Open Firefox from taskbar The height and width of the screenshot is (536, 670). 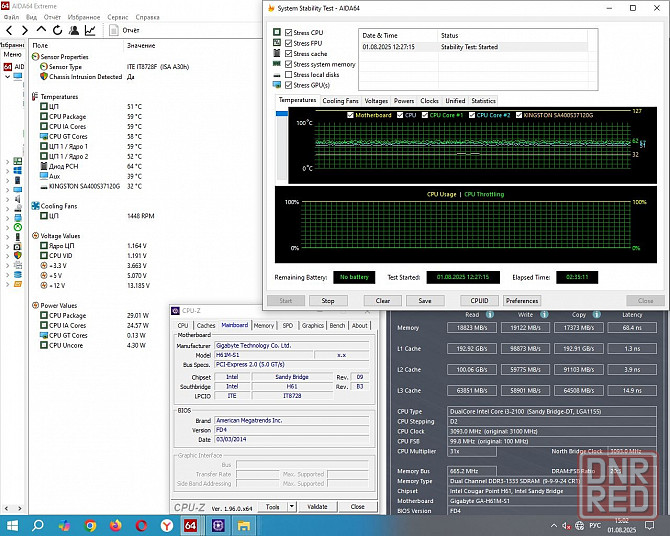pyautogui.click(x=115, y=525)
